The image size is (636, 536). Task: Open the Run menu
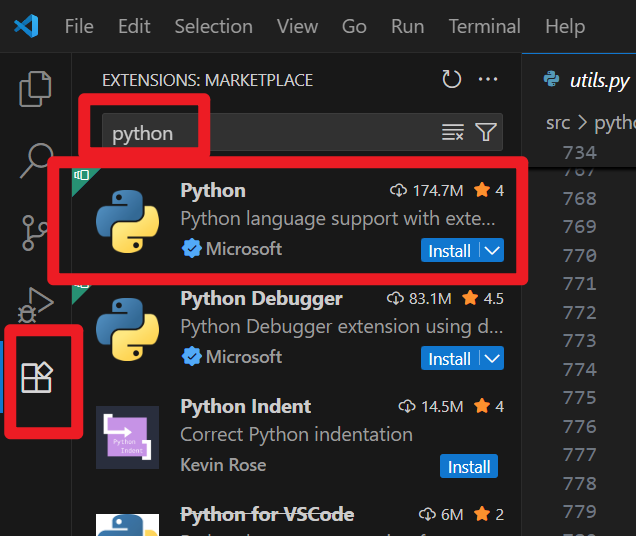click(408, 26)
